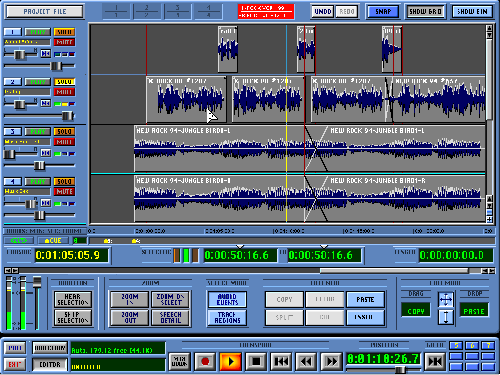500x375 pixels.
Task: Mute track 3
Action: (64, 142)
